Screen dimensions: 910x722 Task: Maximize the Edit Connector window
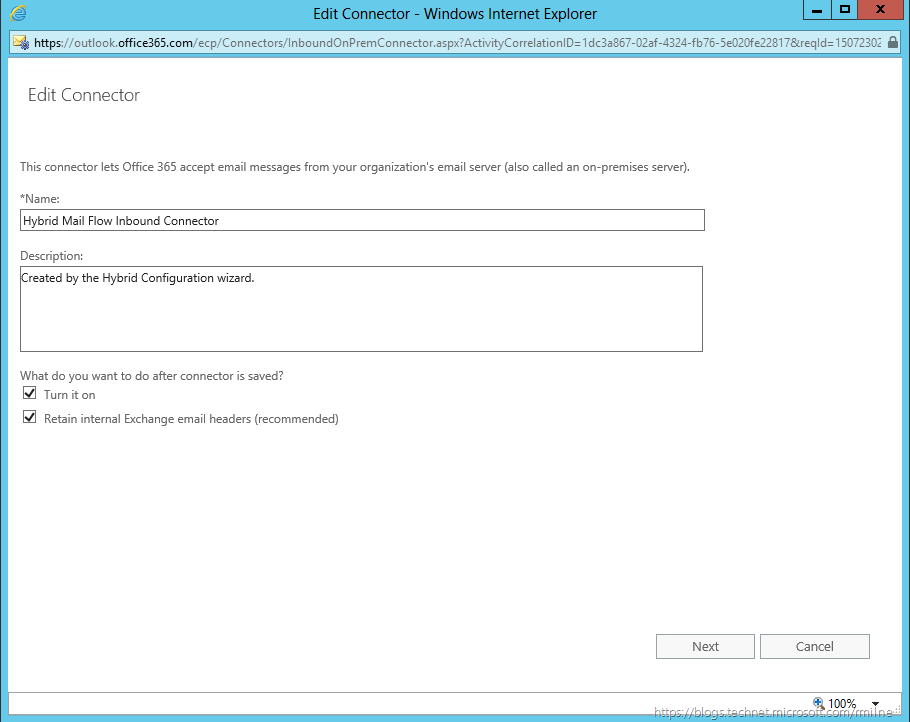click(845, 10)
